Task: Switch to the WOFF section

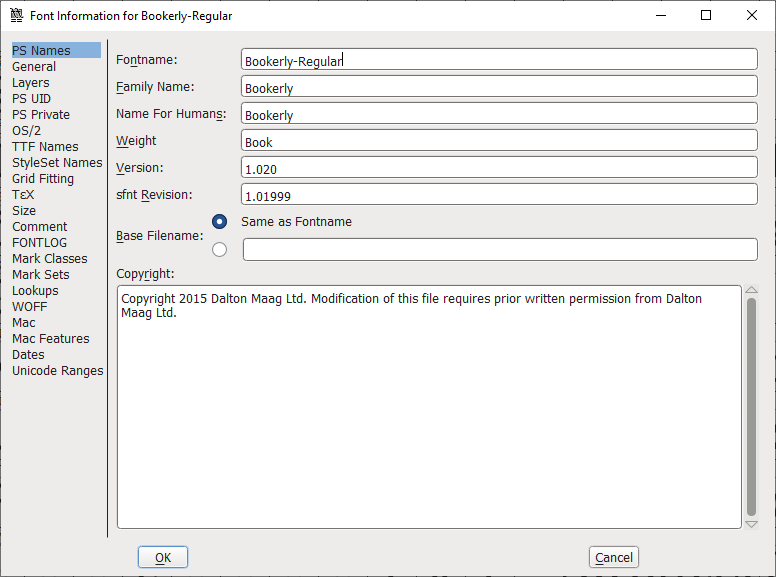Action: pos(30,307)
